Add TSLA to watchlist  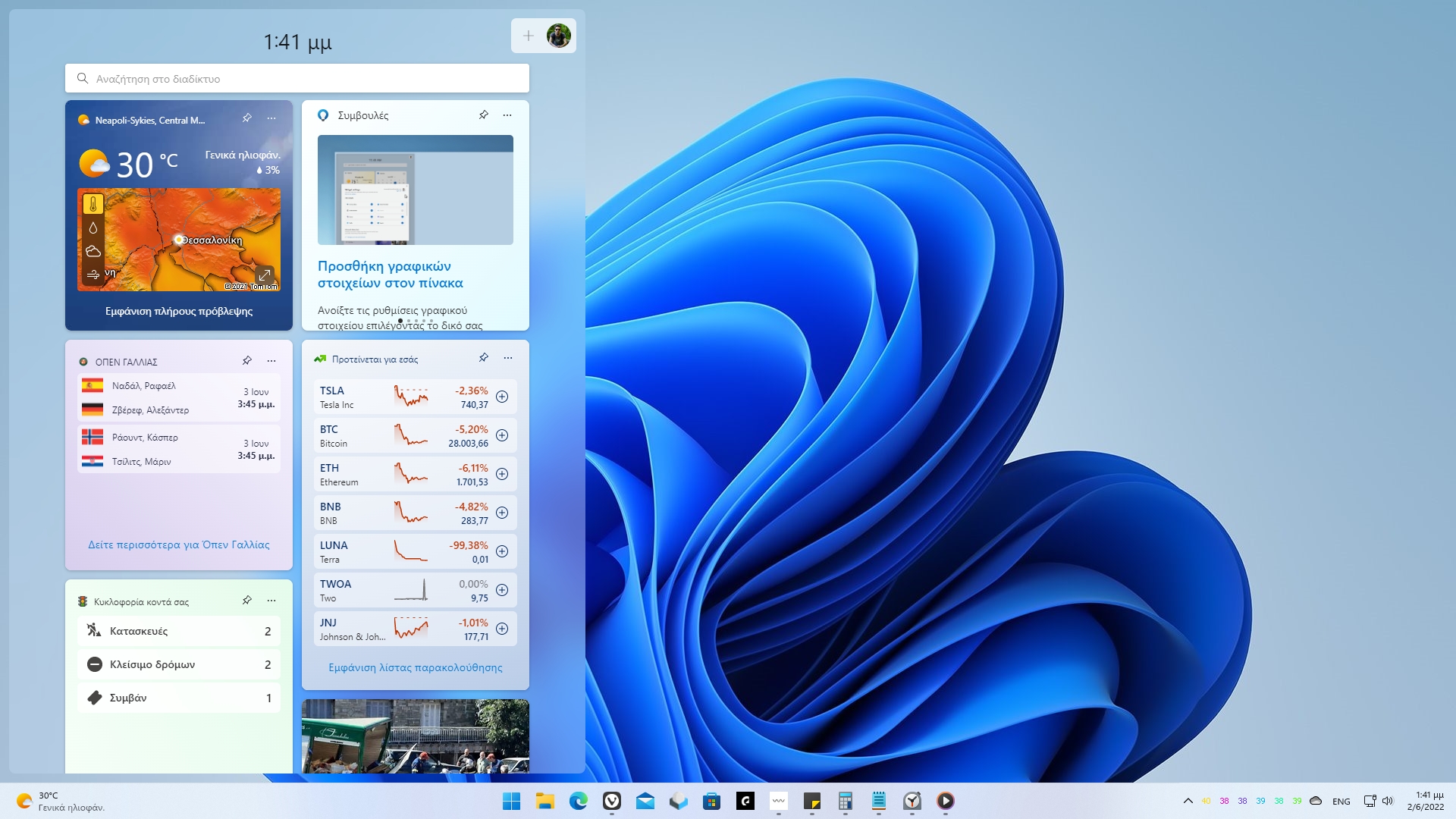[502, 397]
